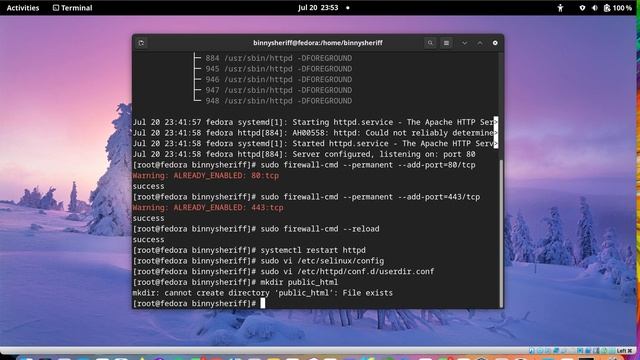Click the command 'systemctl restart httpd'
Viewport: 640px width, 360px height.
[313, 250]
